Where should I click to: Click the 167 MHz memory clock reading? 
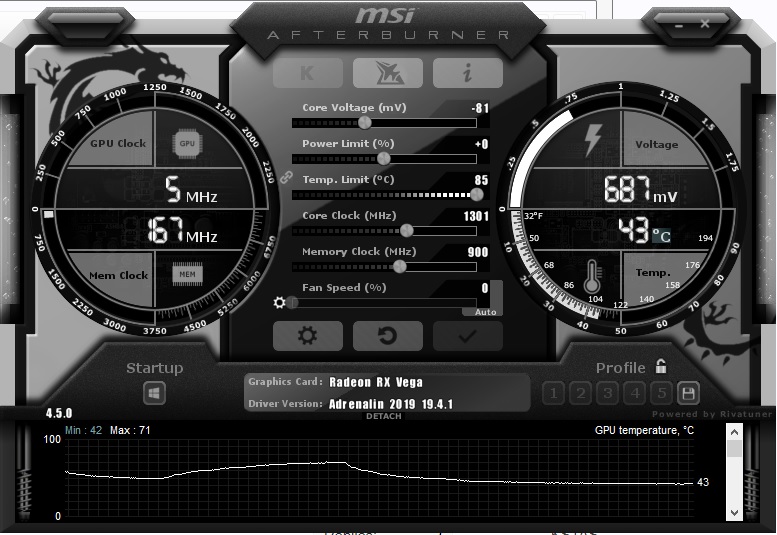coord(182,230)
